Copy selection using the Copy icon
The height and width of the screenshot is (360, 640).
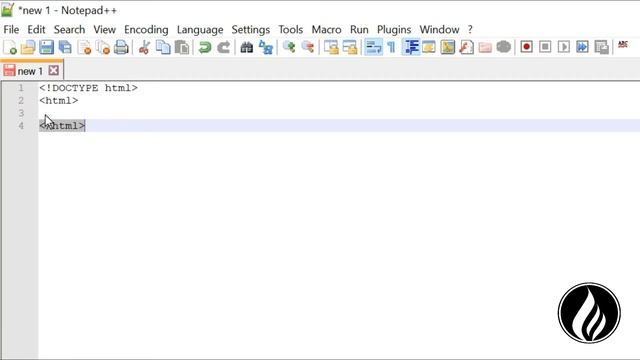click(163, 47)
